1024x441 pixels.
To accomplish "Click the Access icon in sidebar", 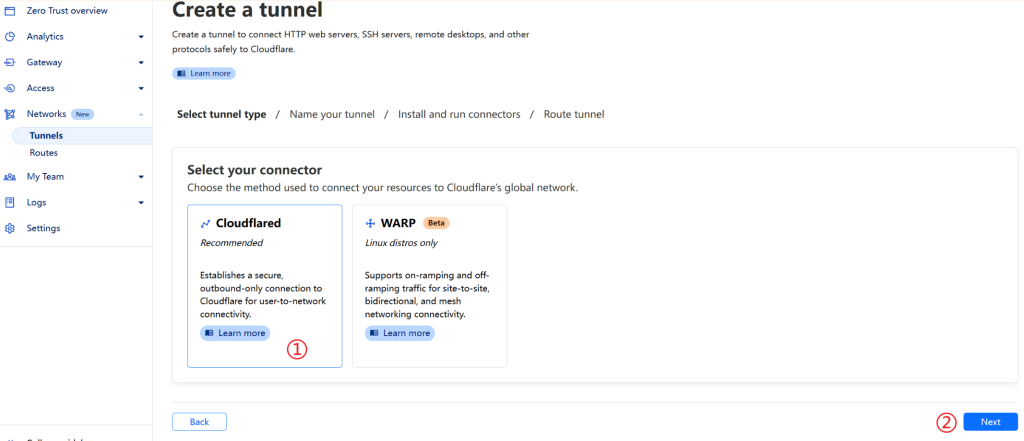I will pos(10,88).
